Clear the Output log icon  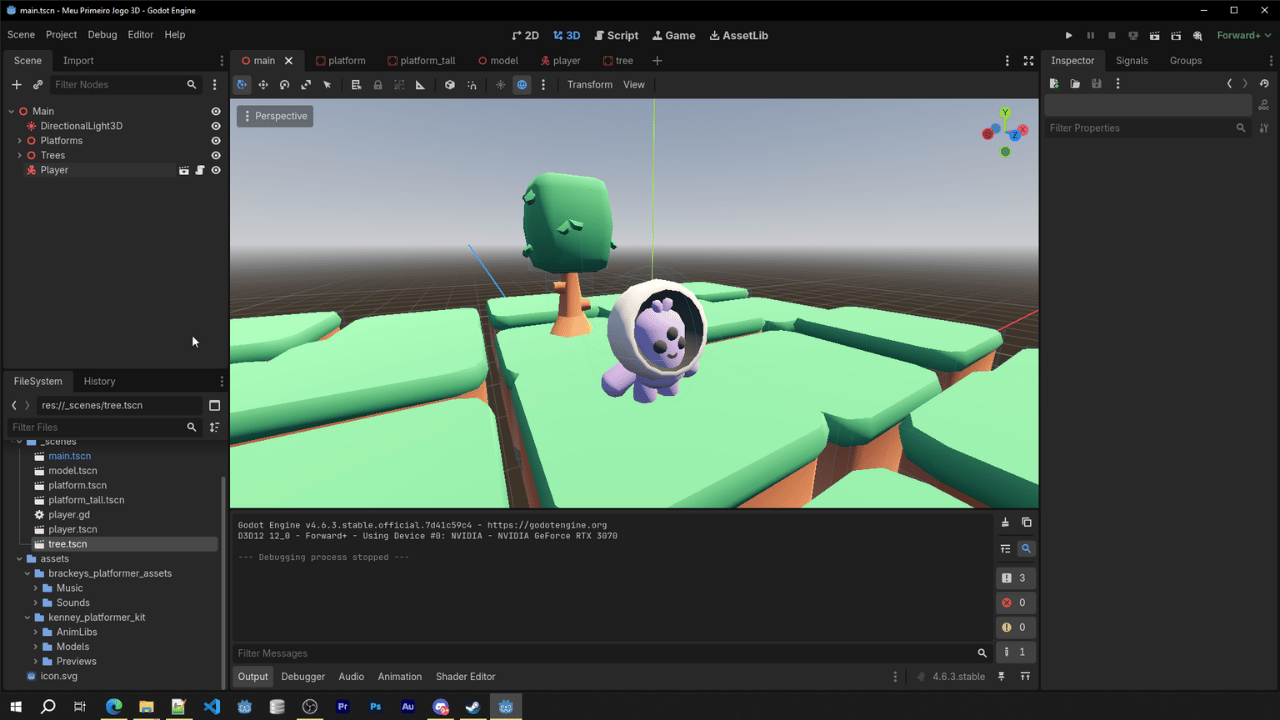(x=1005, y=523)
